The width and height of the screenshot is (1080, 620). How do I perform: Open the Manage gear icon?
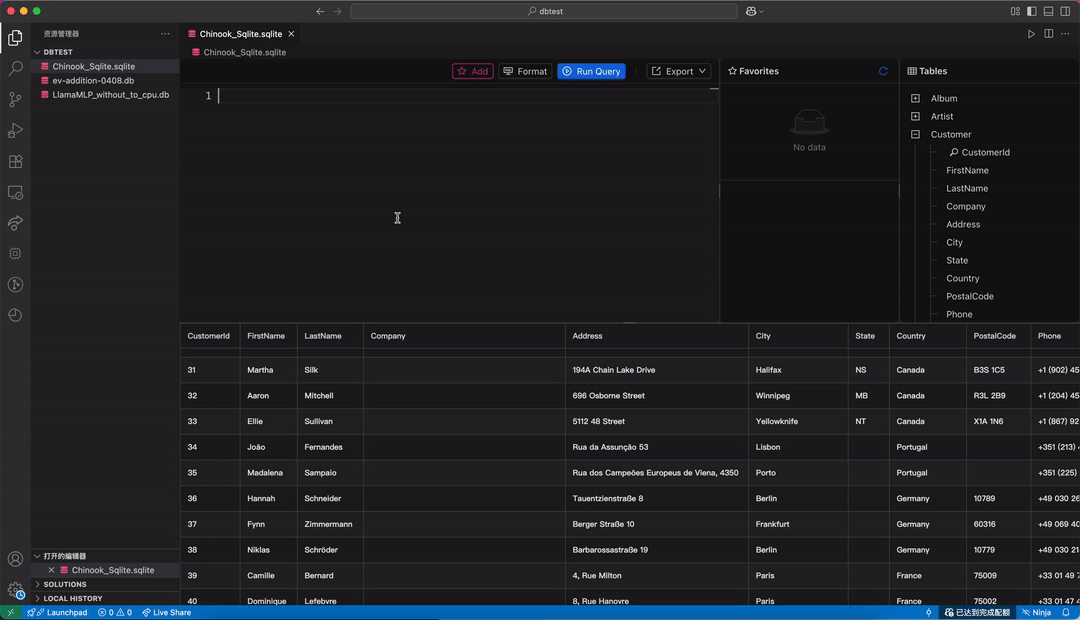tap(15, 590)
